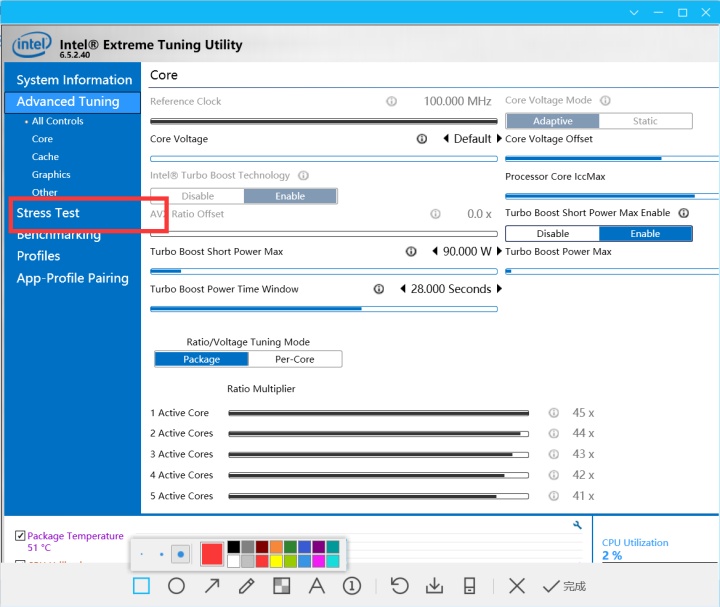Viewport: 720px width, 607px height.
Task: Select the largest brush size dot
Action: 180,554
